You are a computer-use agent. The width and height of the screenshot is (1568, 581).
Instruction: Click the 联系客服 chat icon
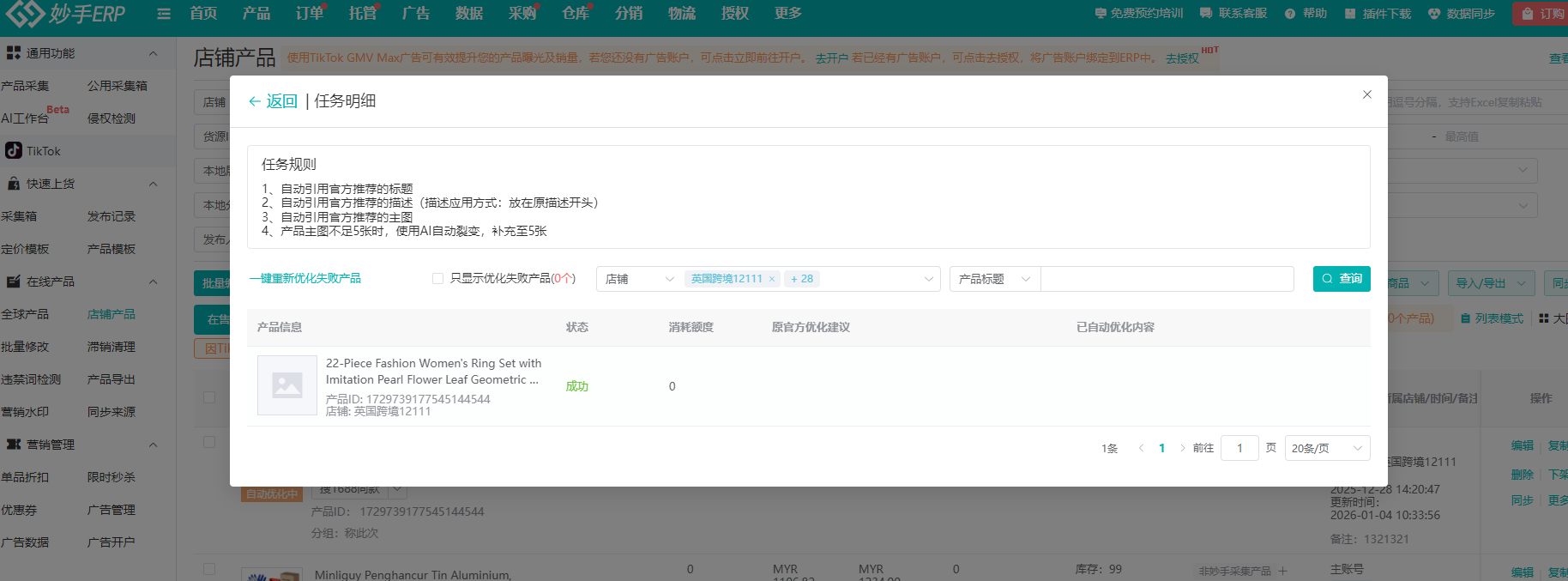click(1206, 14)
